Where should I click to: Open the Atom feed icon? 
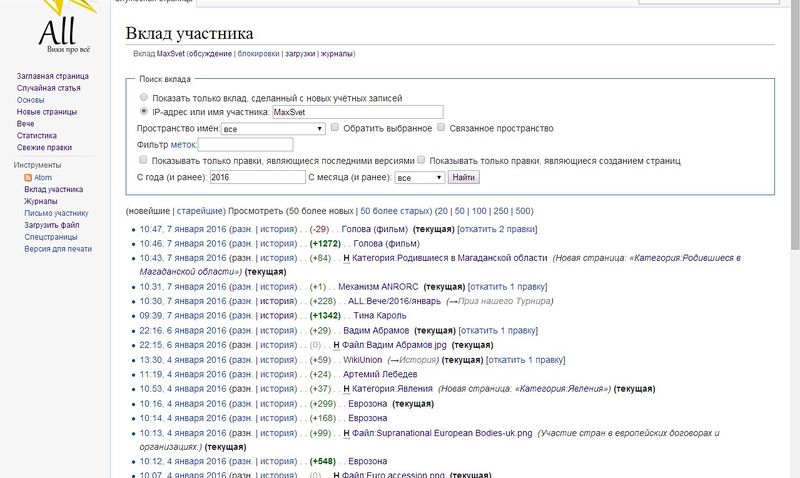(x=28, y=178)
